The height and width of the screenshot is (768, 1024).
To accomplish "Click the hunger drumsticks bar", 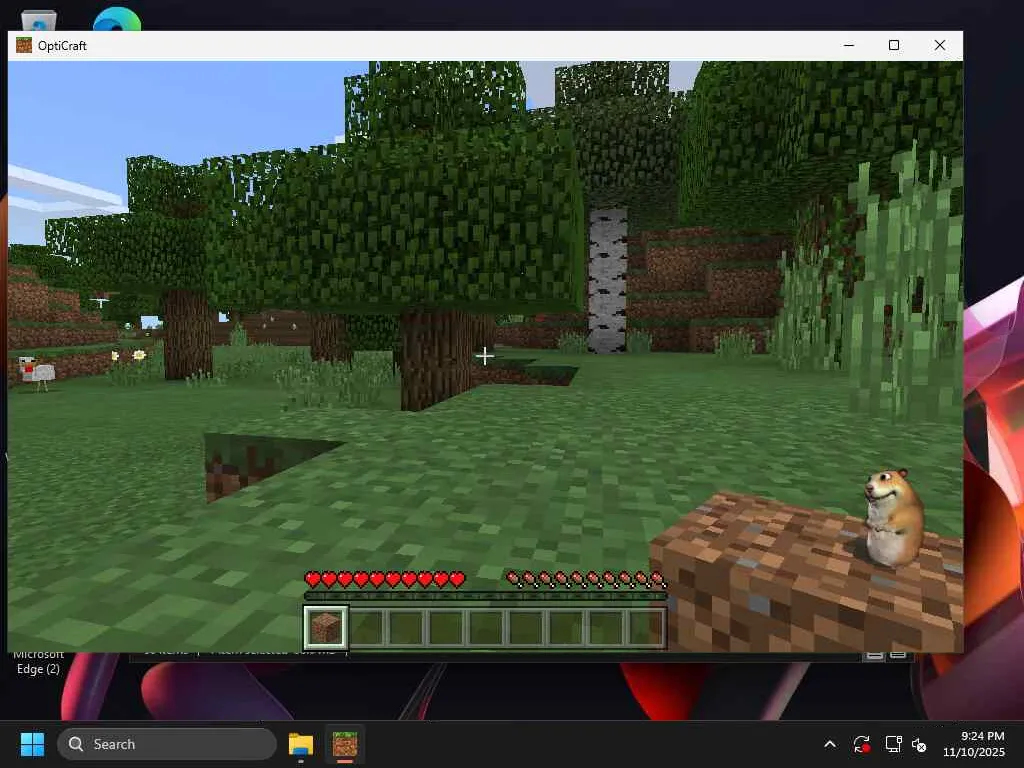I will click(586, 579).
